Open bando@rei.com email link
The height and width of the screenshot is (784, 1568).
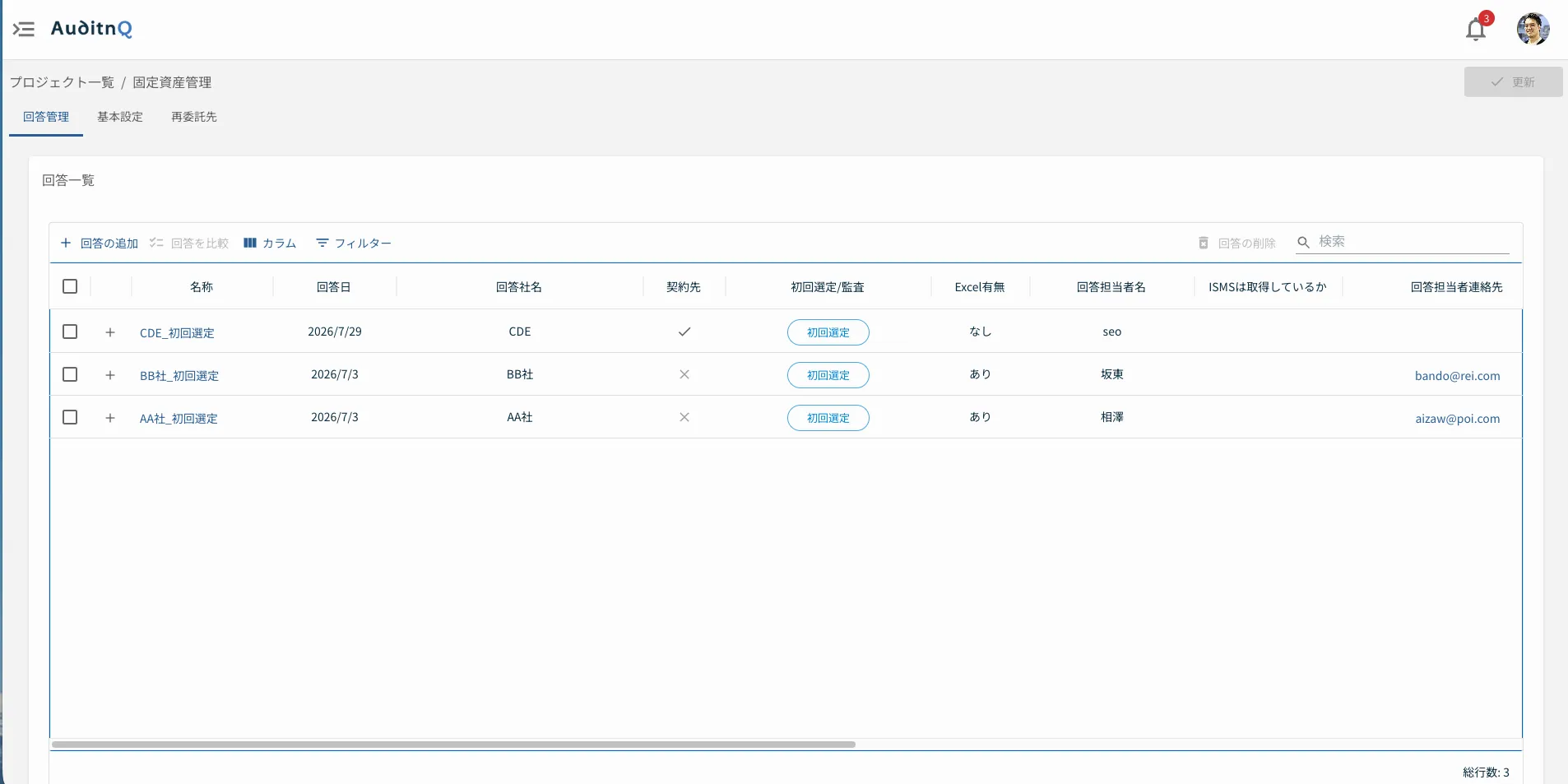[1458, 376]
